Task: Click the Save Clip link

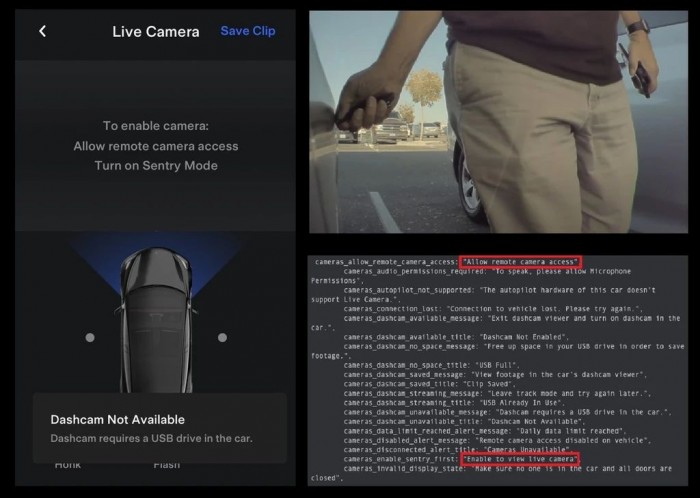Action: point(248,31)
